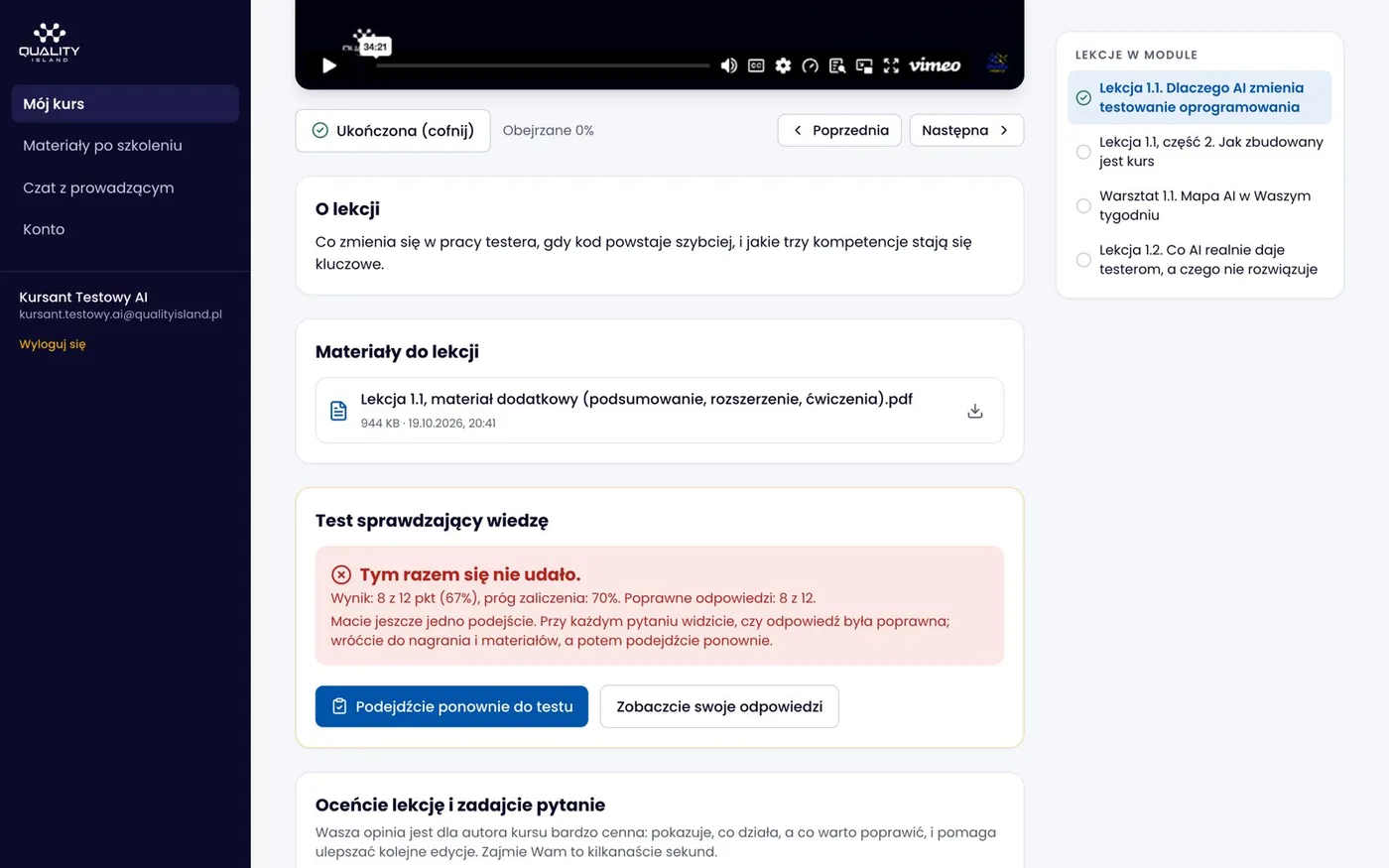Click Wyloguj się link
The width and height of the screenshot is (1389, 868).
tap(53, 344)
